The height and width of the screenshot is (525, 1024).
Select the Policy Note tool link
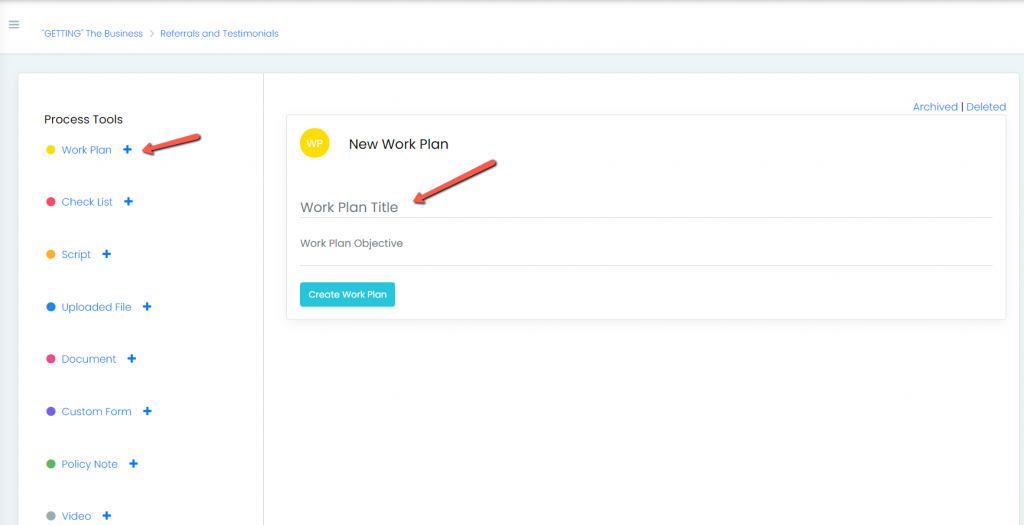[x=89, y=464]
